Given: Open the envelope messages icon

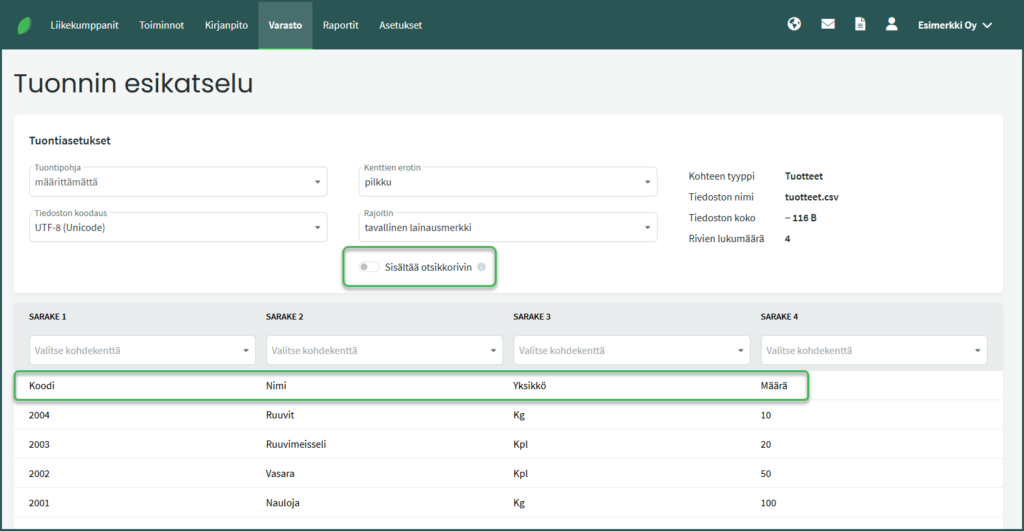Looking at the screenshot, I should tap(828, 25).
